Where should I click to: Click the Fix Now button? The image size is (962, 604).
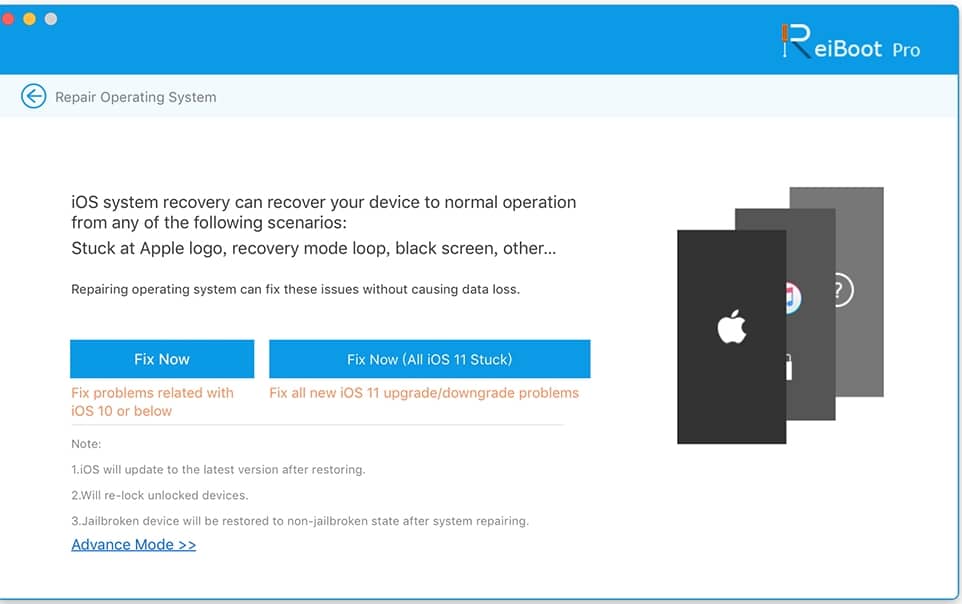pyautogui.click(x=161, y=358)
